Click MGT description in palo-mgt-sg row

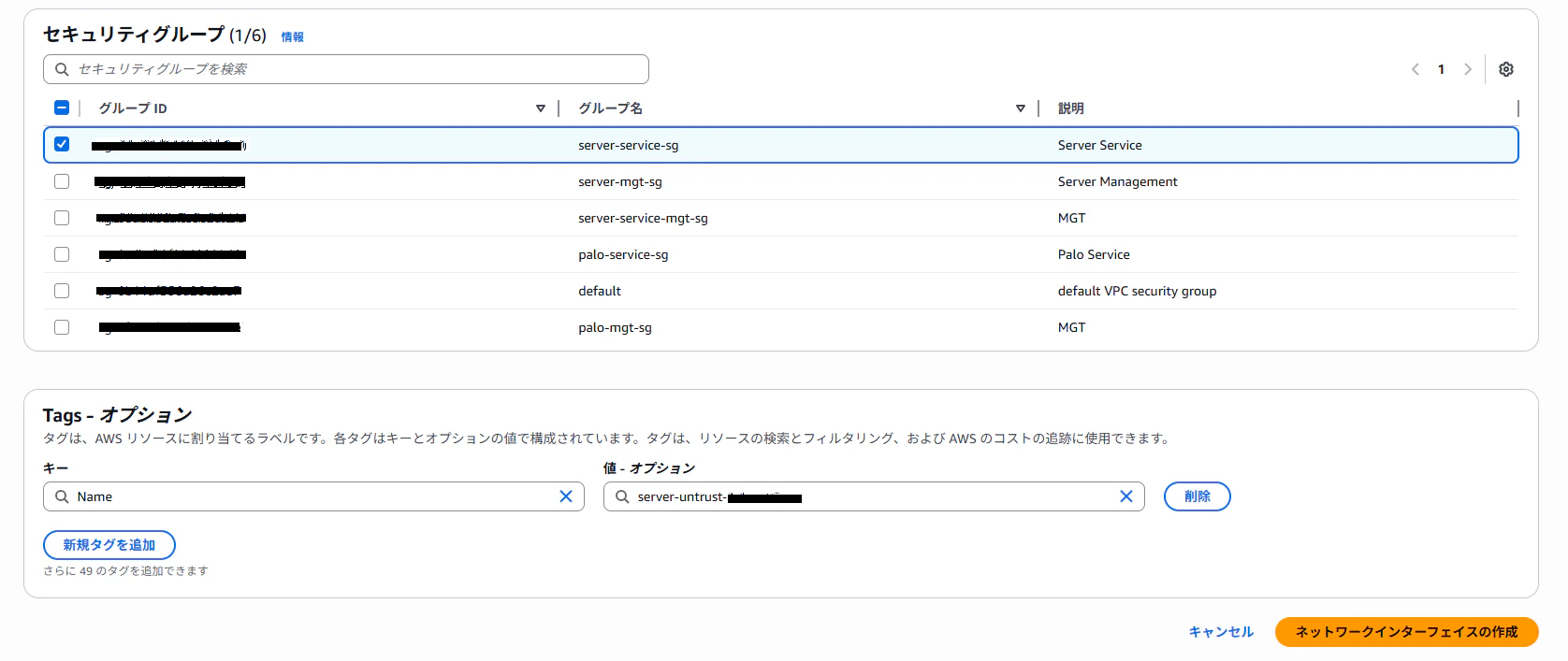(1072, 327)
